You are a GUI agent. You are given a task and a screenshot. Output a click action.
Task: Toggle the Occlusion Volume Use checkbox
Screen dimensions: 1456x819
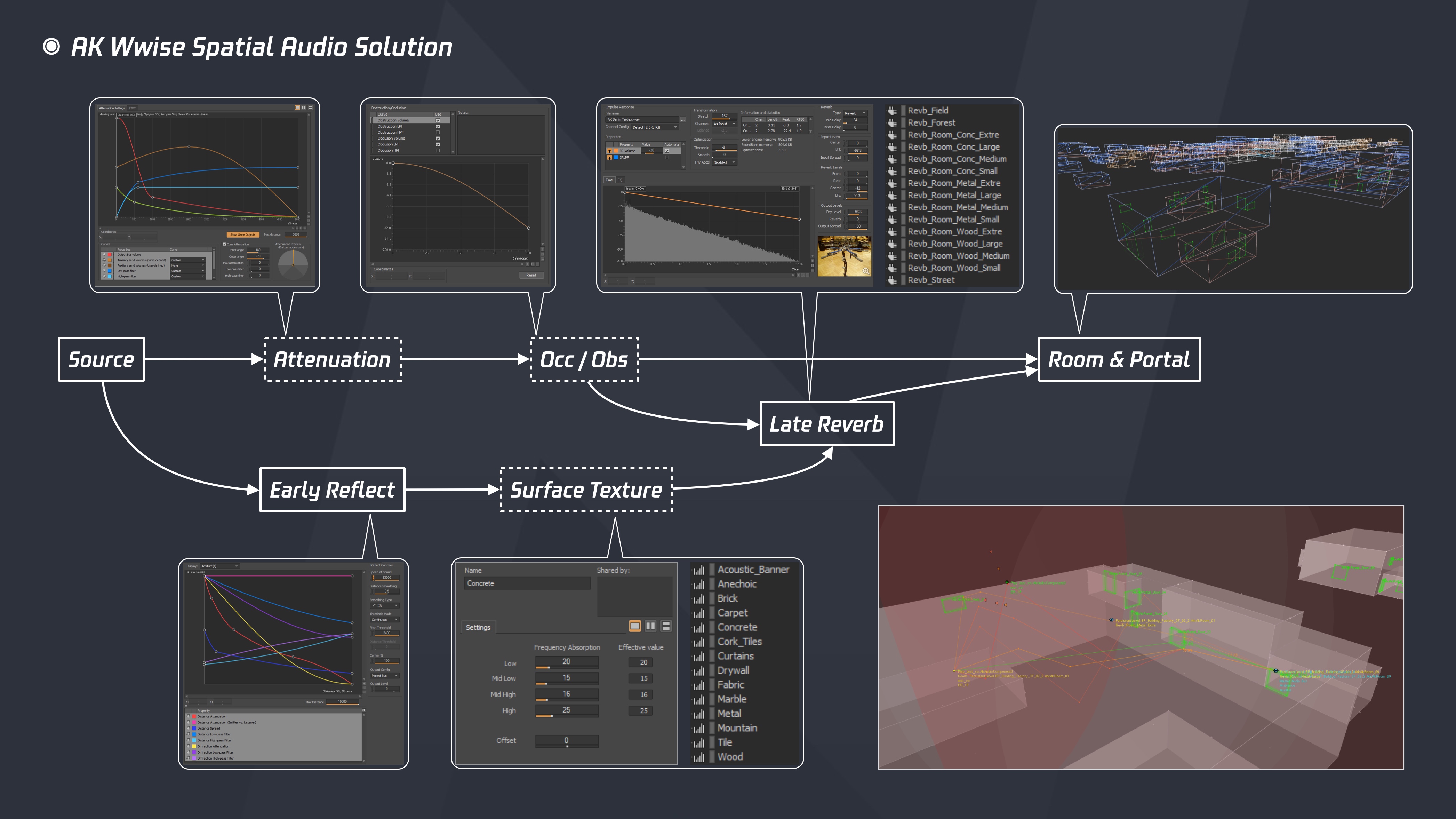coord(438,138)
